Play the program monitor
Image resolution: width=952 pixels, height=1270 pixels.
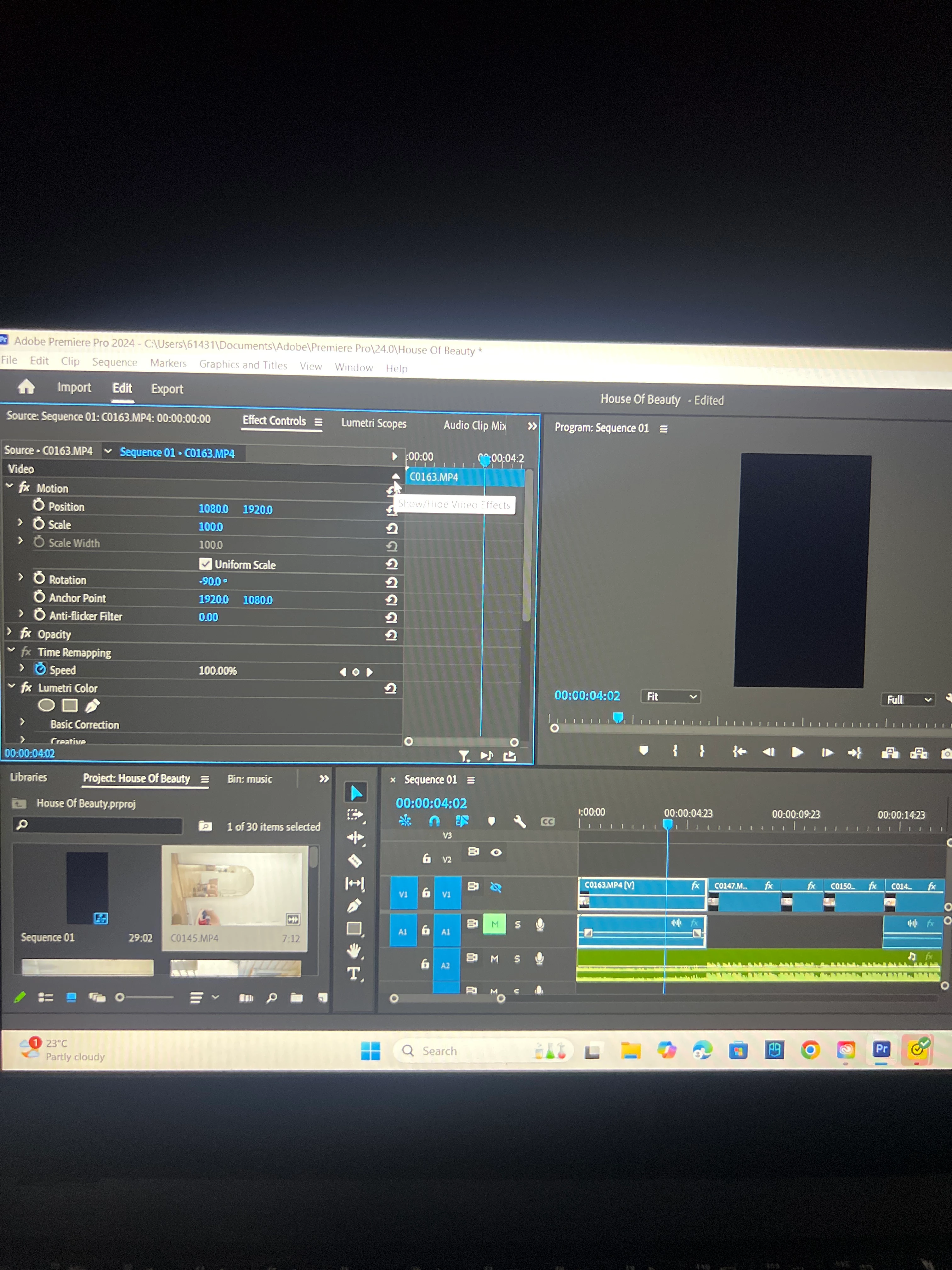[x=797, y=752]
